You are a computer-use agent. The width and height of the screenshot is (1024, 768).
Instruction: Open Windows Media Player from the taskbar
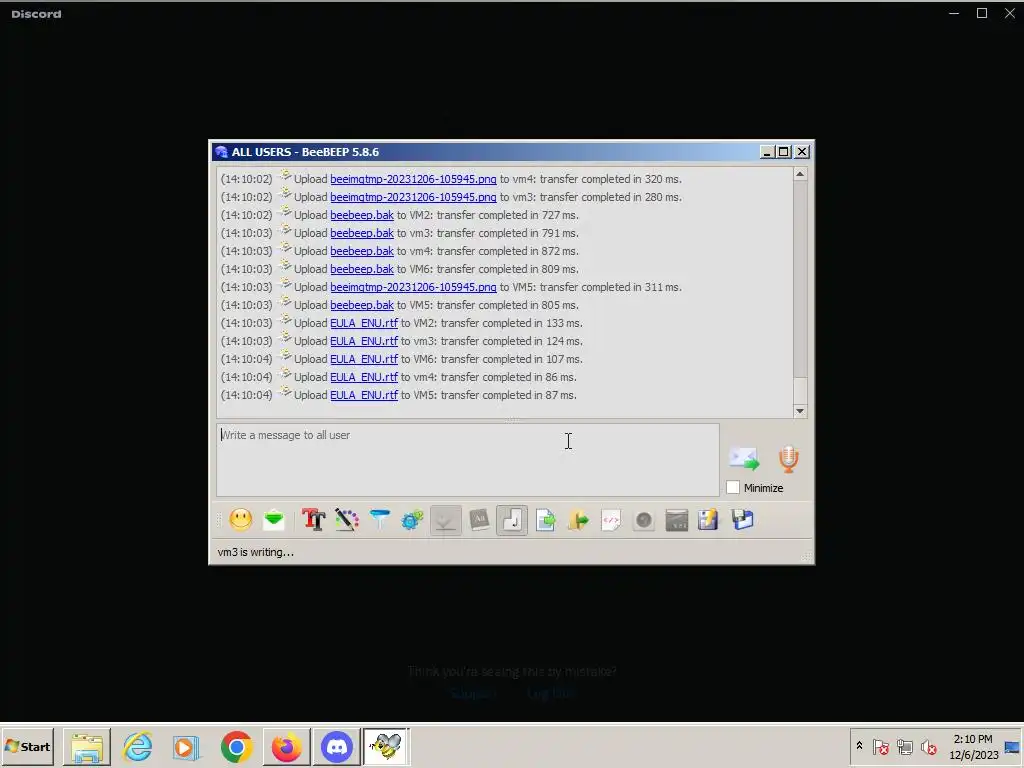click(186, 746)
